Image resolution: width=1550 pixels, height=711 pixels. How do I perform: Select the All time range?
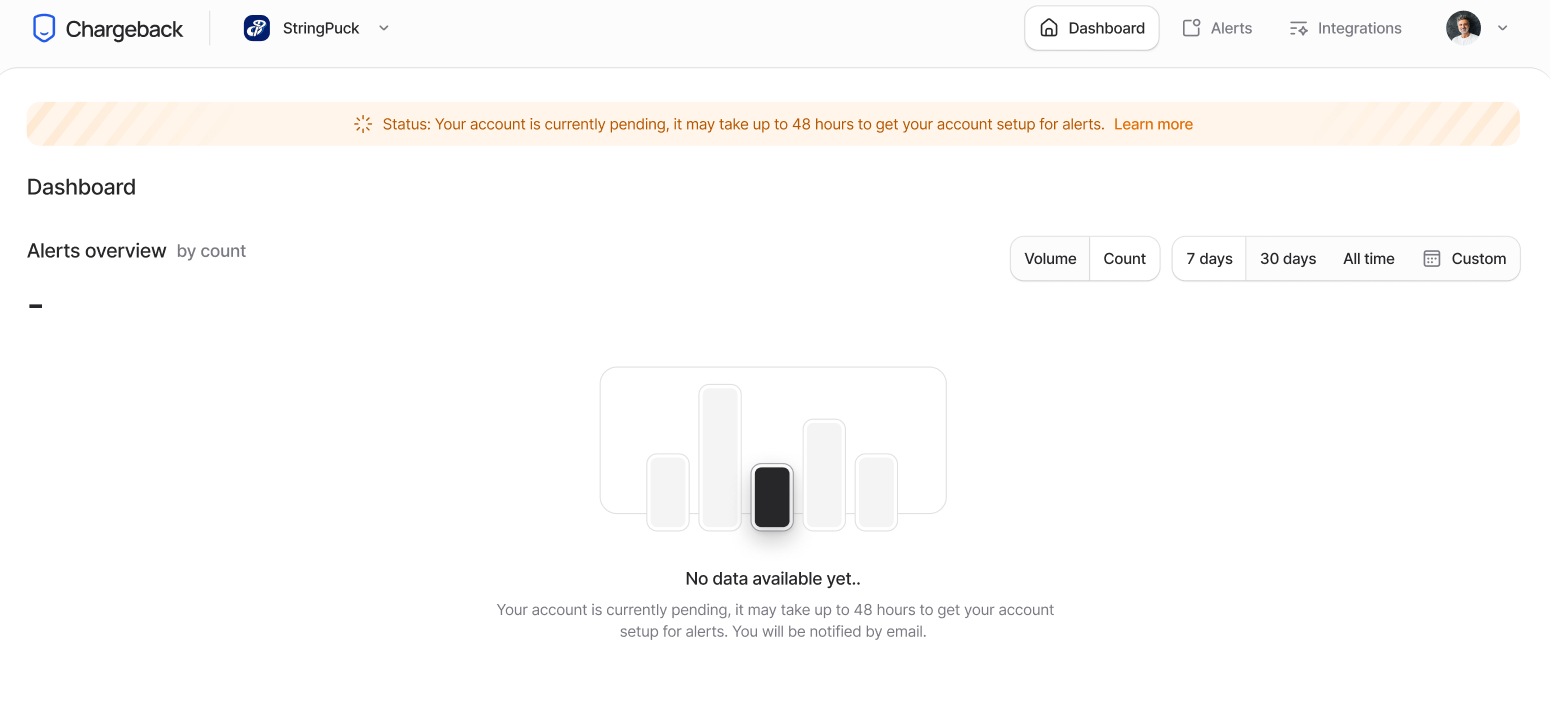[x=1368, y=258]
